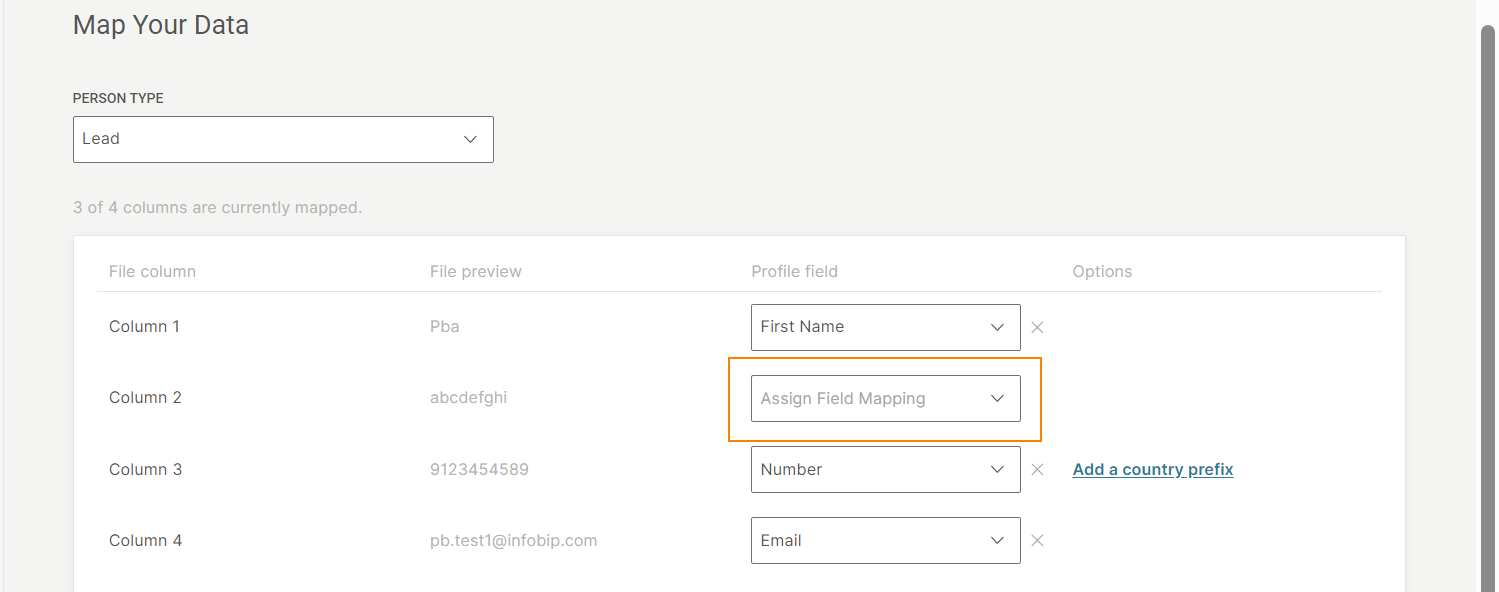Viewport: 1499px width, 592px height.
Task: Click the chevron in the Lead selector
Action: pyautogui.click(x=470, y=139)
